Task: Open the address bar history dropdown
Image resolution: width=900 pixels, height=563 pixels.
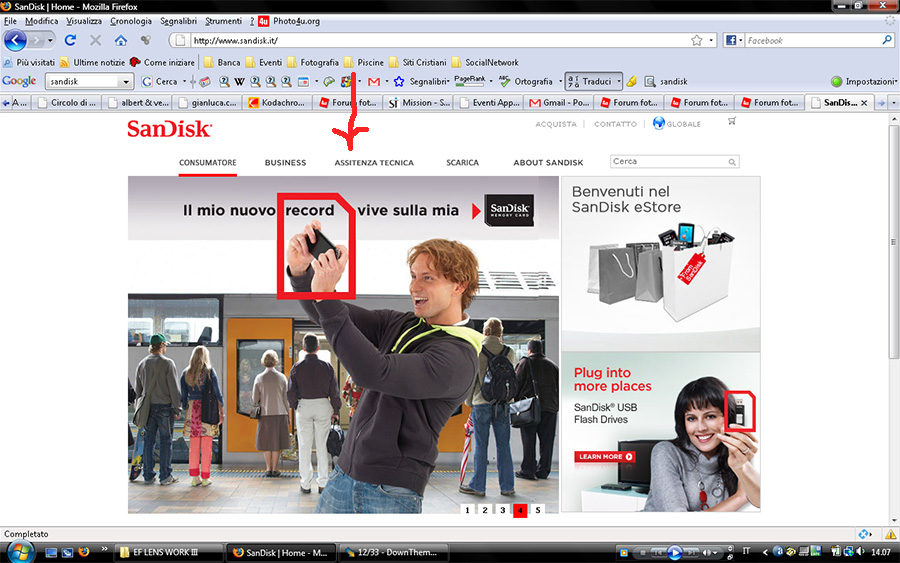Action: click(x=711, y=40)
